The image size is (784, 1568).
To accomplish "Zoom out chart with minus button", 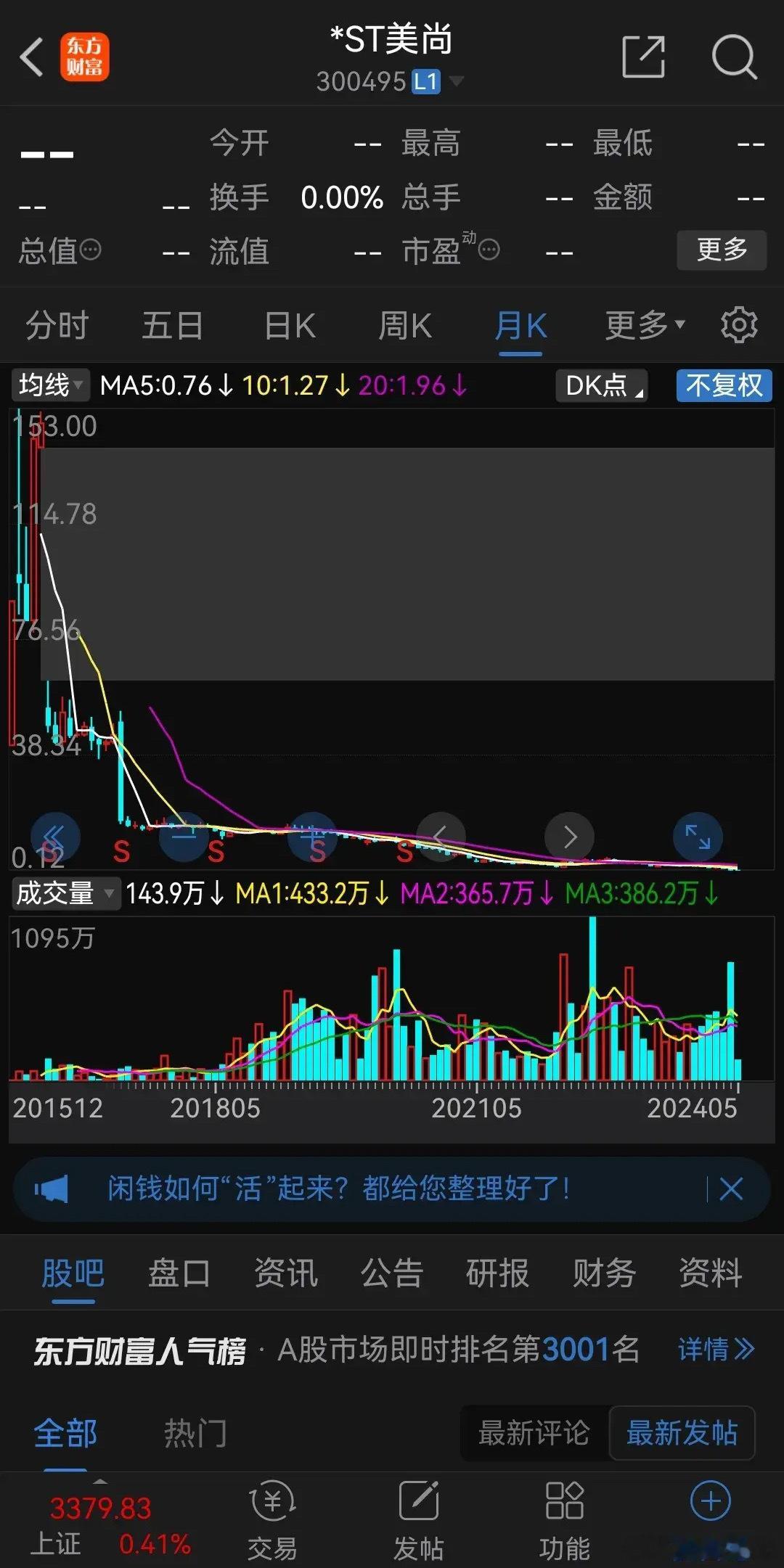I will (x=184, y=837).
